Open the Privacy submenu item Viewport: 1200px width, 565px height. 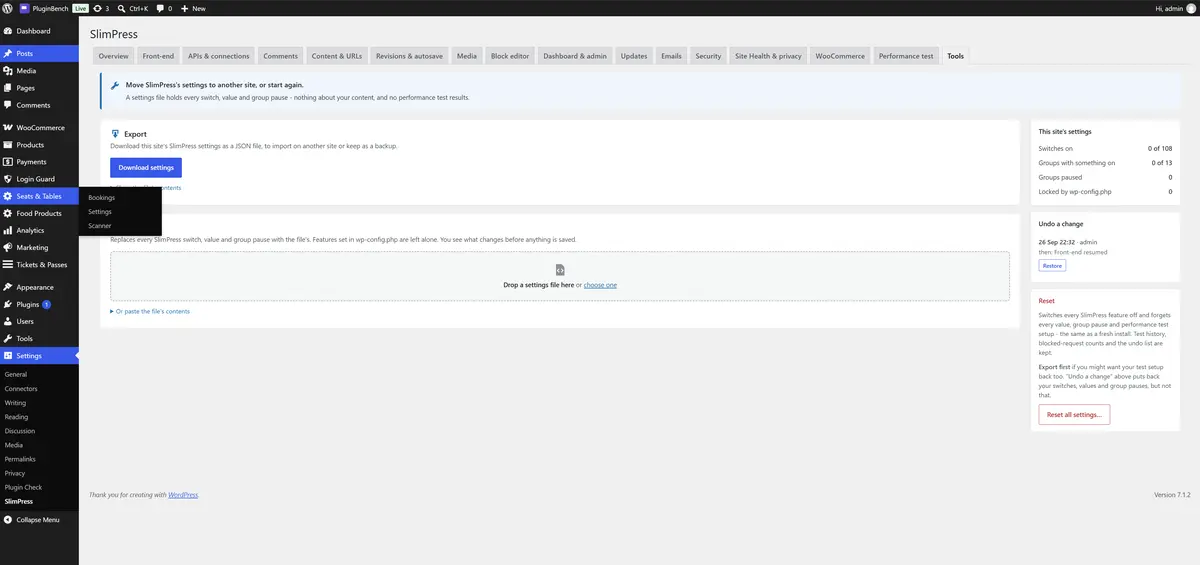15,473
